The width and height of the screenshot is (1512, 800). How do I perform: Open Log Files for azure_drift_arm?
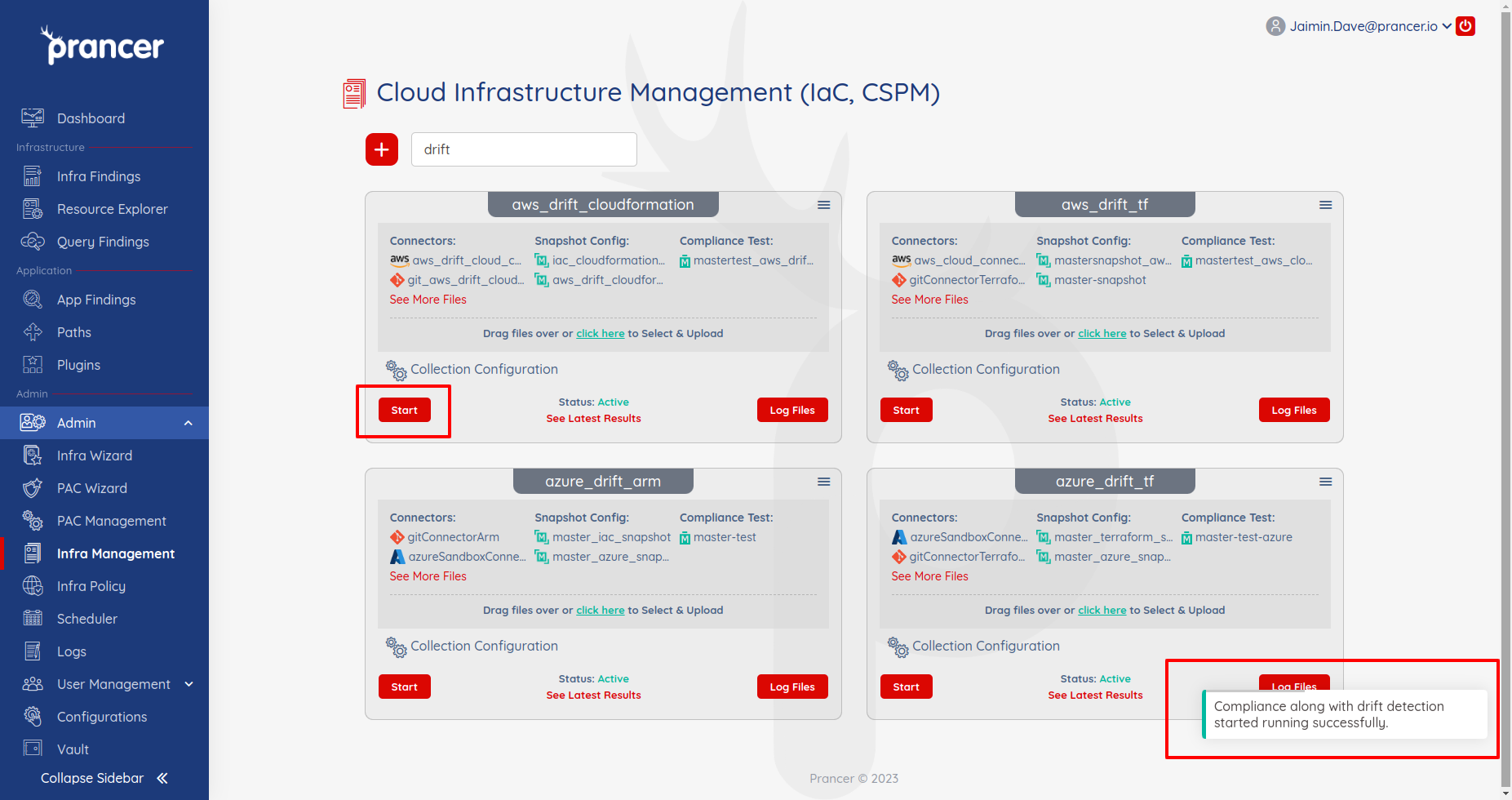point(792,687)
